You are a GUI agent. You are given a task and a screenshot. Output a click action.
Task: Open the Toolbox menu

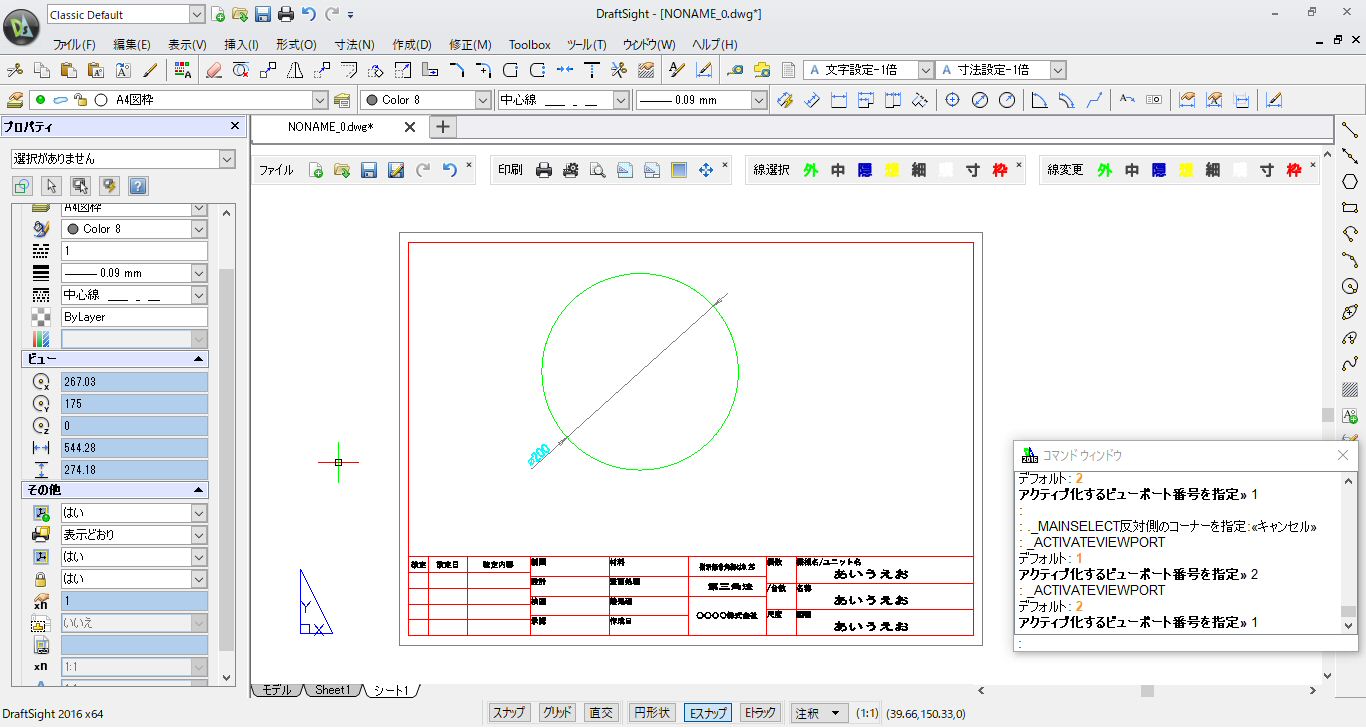click(x=529, y=45)
